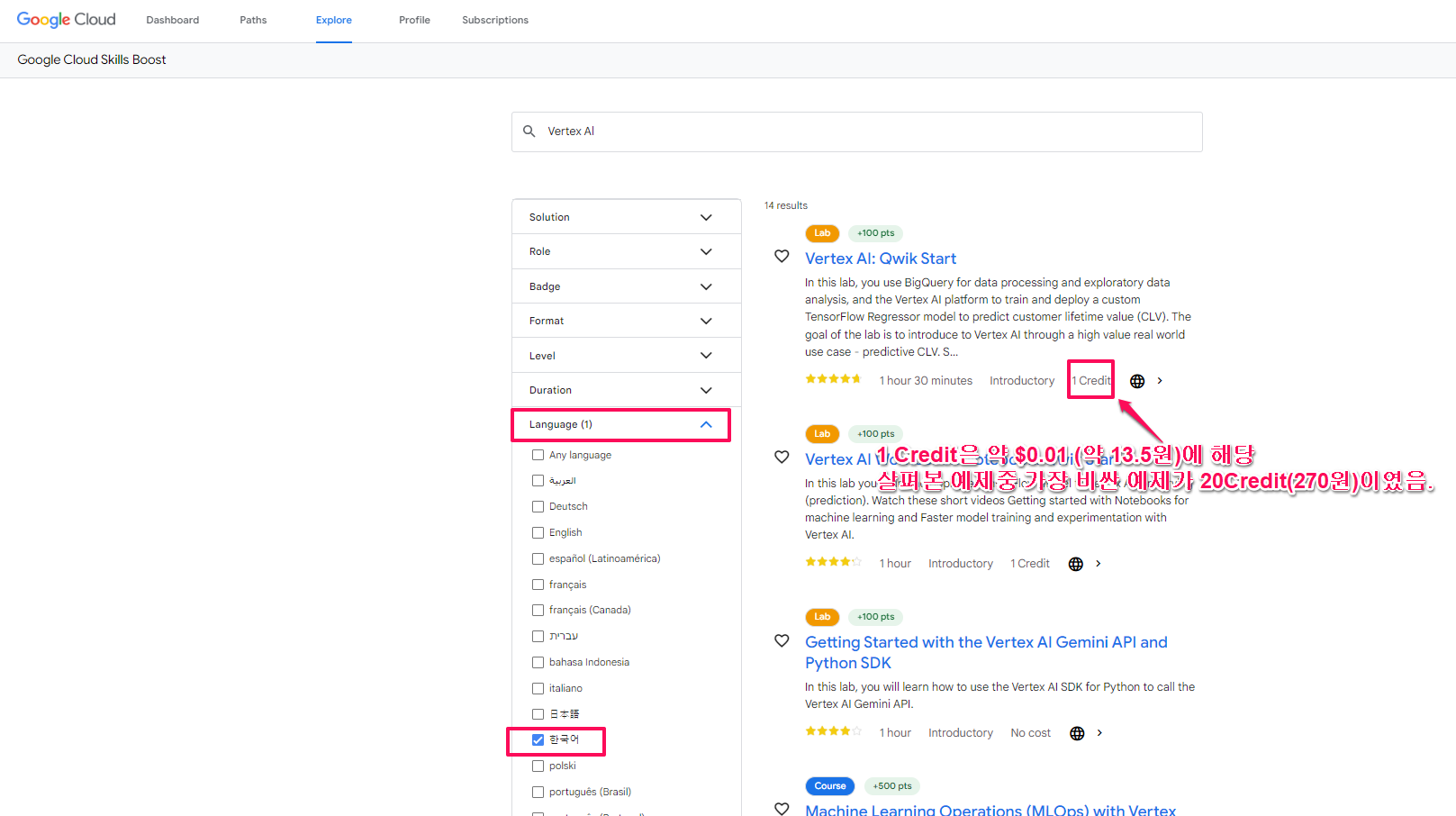Image resolution: width=1456 pixels, height=816 pixels.
Task: Check português (Brasil) checkbox
Action: (x=538, y=793)
